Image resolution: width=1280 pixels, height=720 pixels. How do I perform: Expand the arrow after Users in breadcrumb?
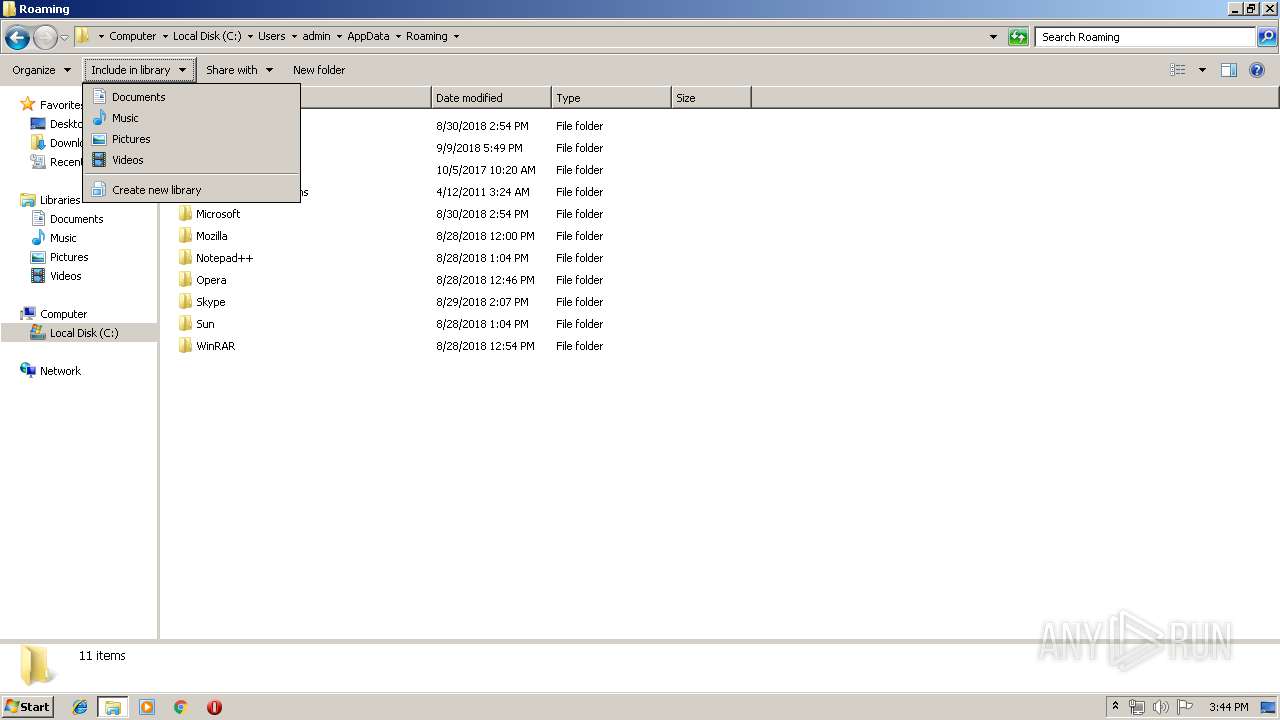click(x=293, y=36)
